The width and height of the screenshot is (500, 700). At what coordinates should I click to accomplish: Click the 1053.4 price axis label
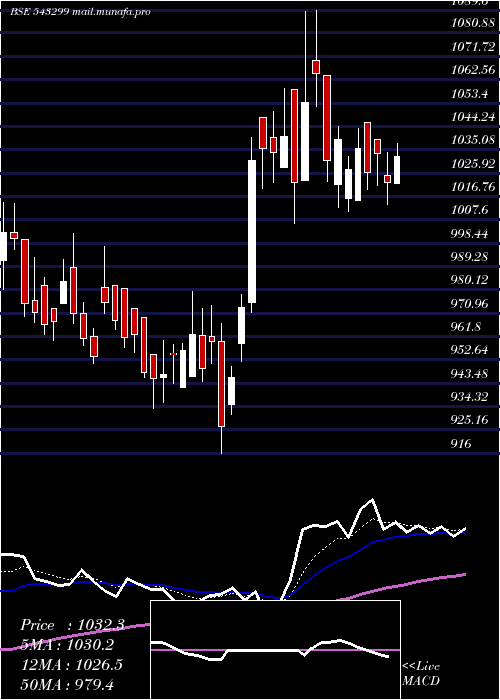pos(469,93)
